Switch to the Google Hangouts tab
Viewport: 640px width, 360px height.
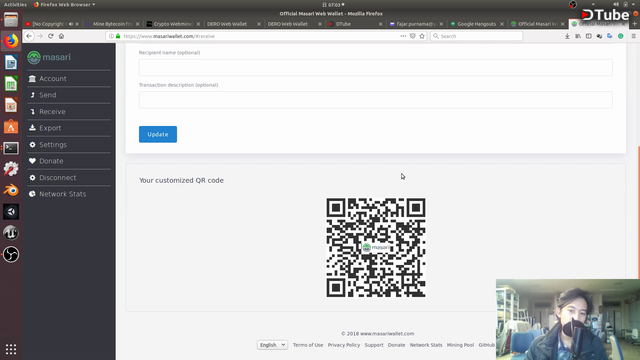[x=476, y=24]
